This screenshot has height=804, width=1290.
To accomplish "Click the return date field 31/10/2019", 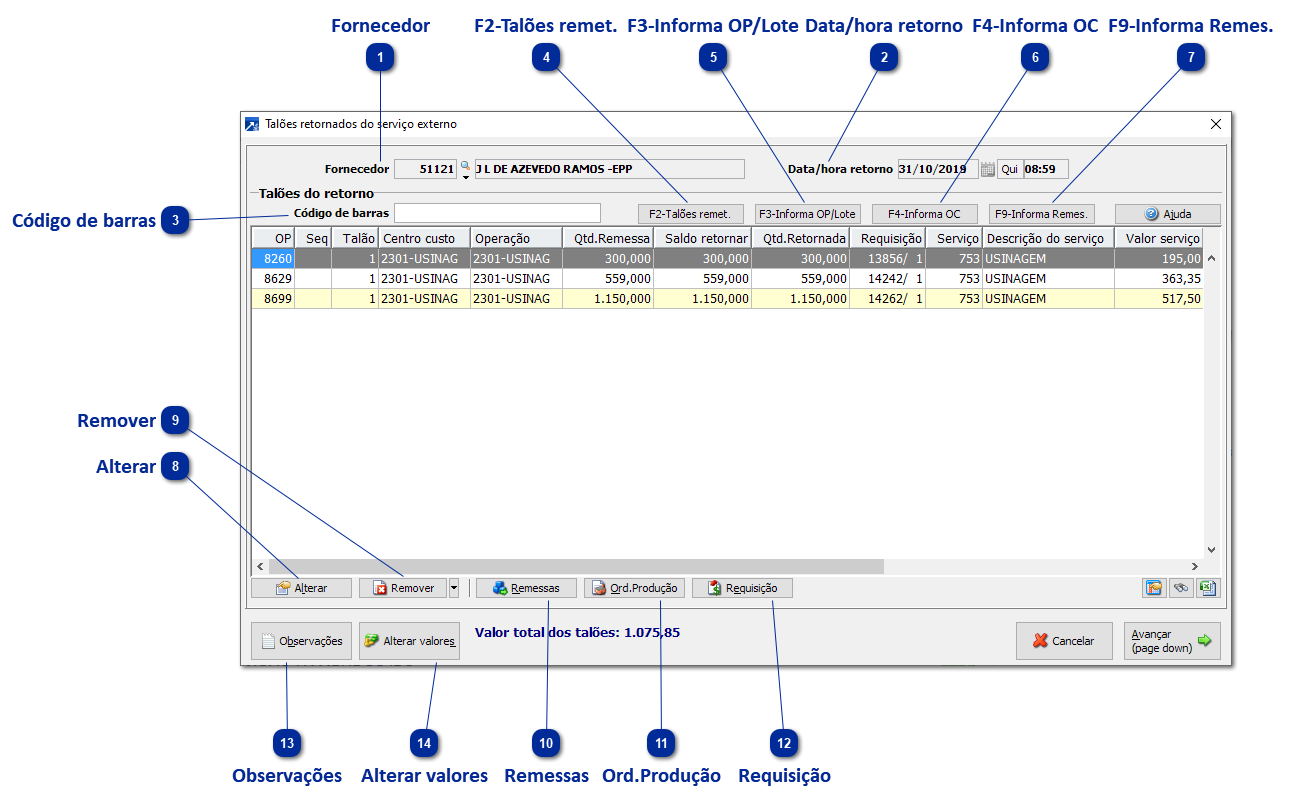I will (938, 169).
